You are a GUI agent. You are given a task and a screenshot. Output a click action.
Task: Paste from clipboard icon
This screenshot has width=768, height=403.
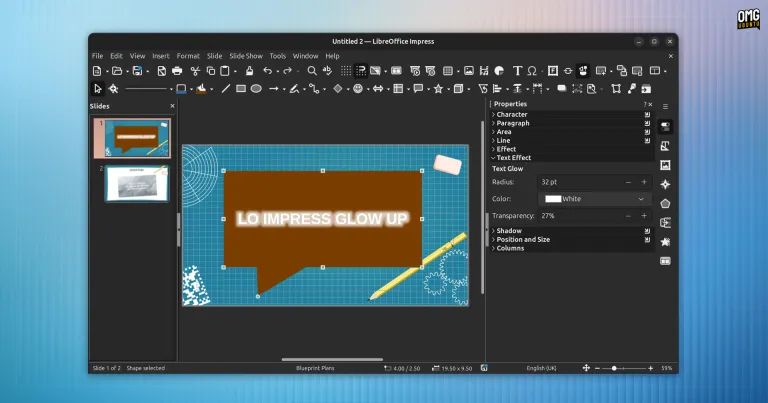[225, 71]
